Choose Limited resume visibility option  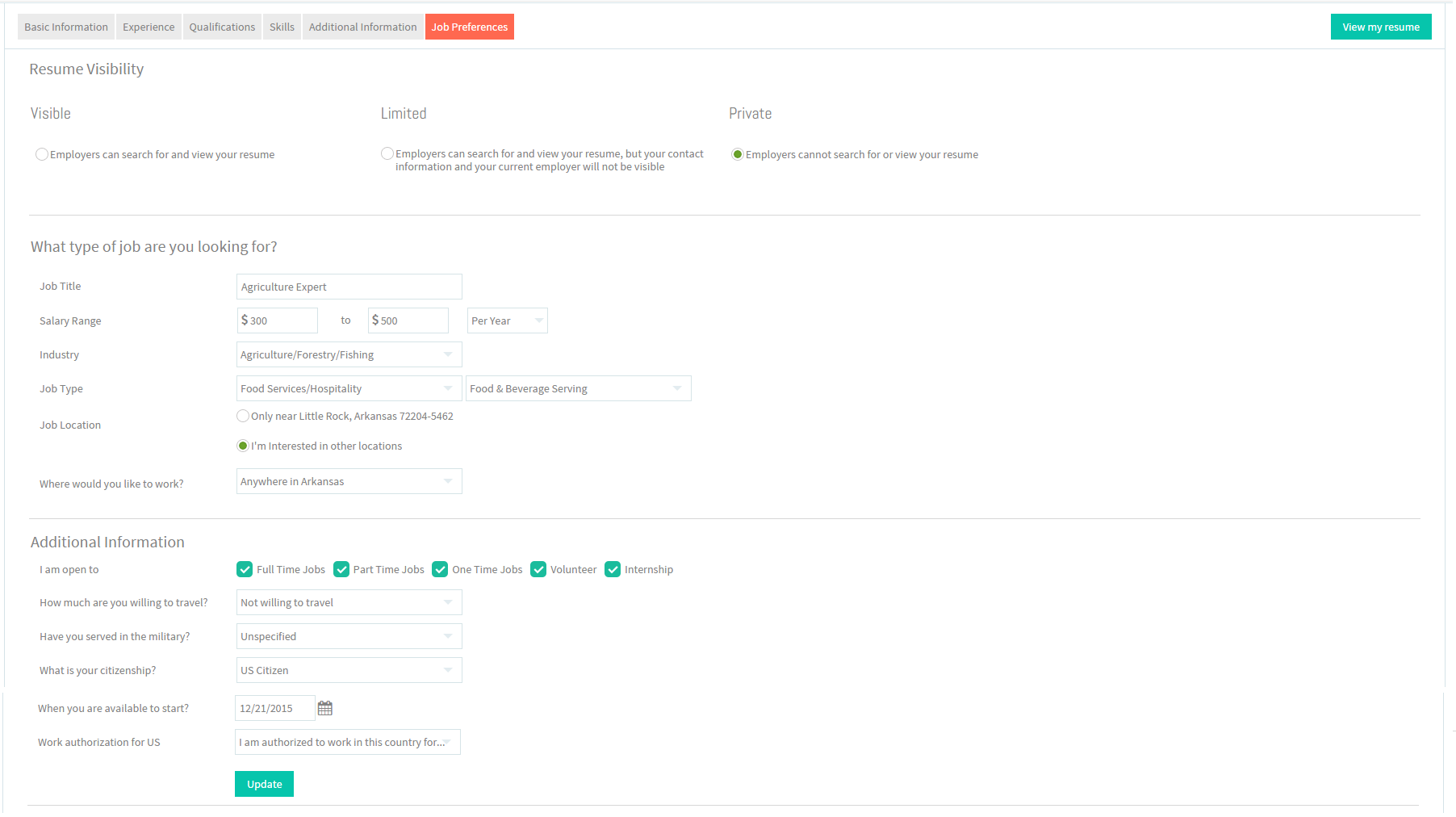[387, 153]
